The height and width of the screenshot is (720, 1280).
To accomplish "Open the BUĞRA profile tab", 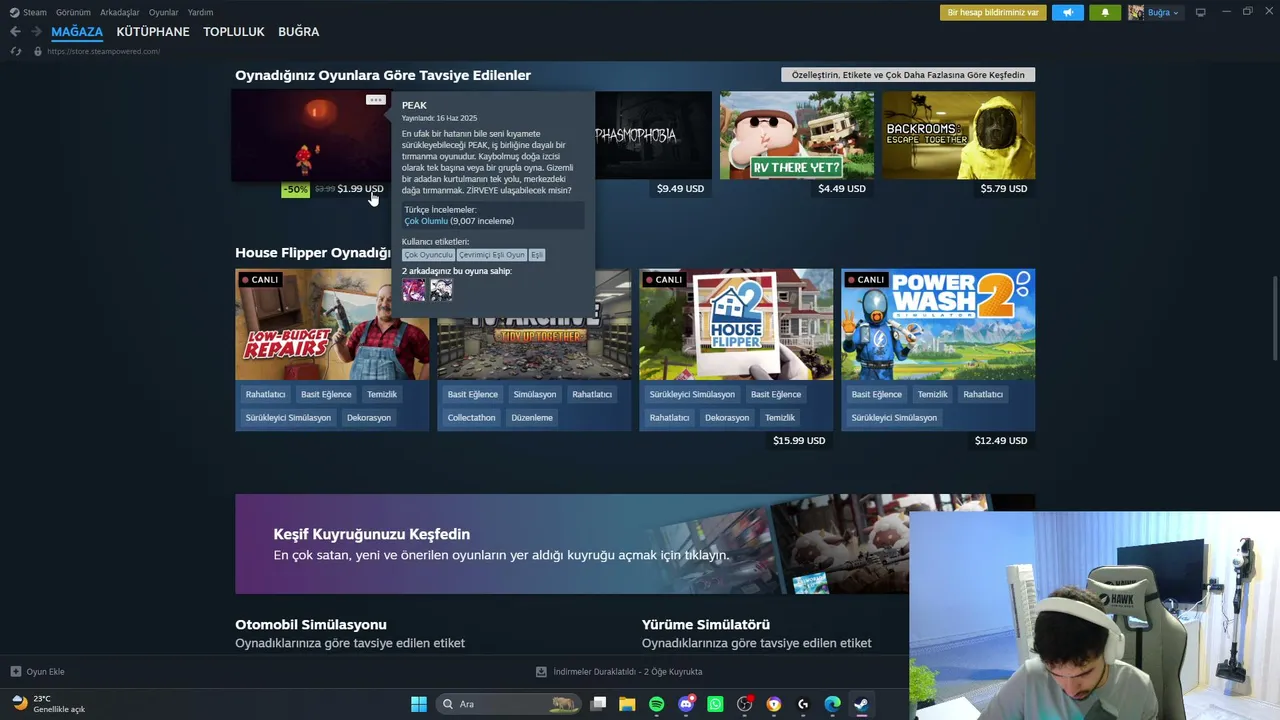I will 299,32.
